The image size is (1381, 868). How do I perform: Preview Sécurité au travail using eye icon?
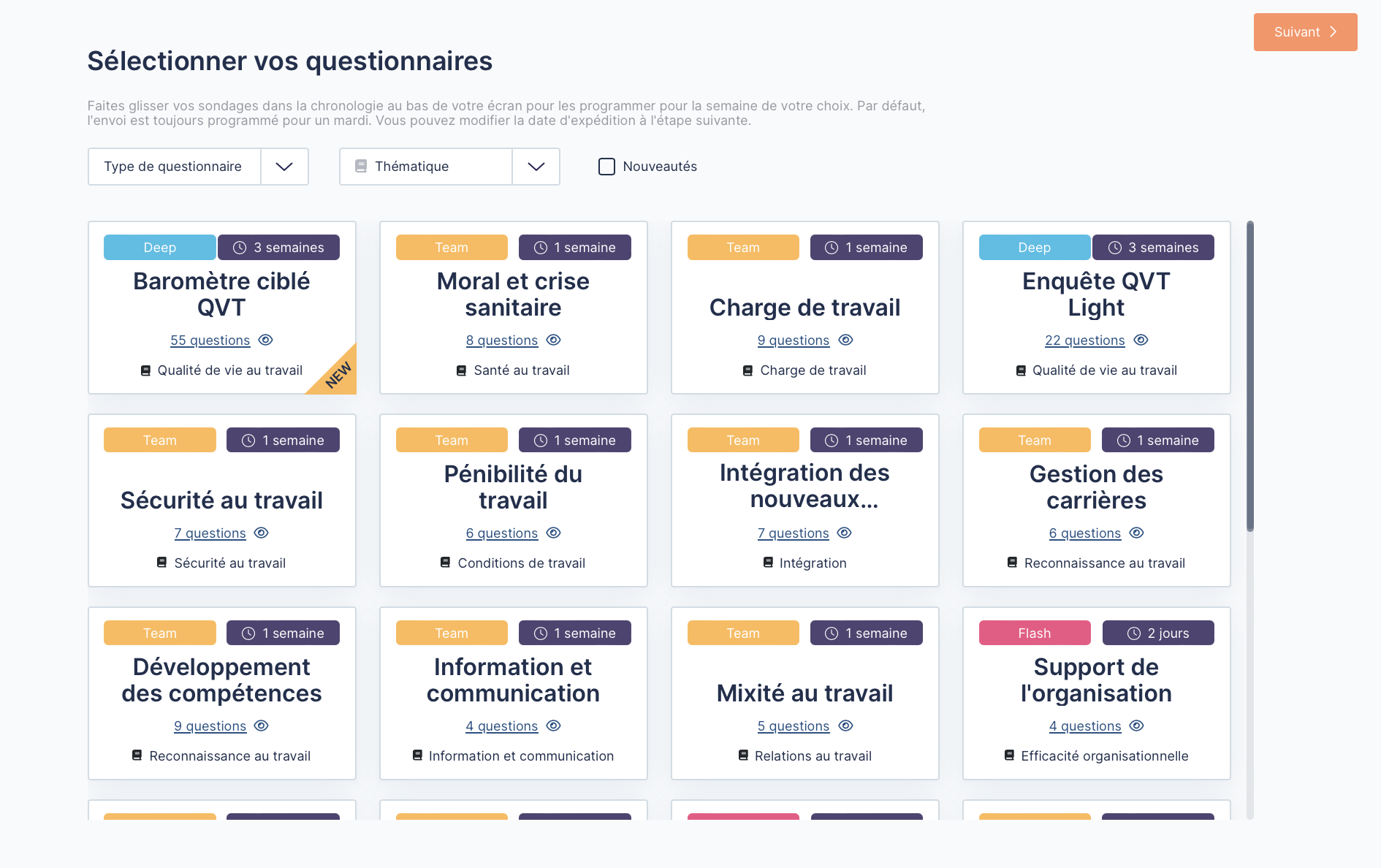click(x=262, y=533)
